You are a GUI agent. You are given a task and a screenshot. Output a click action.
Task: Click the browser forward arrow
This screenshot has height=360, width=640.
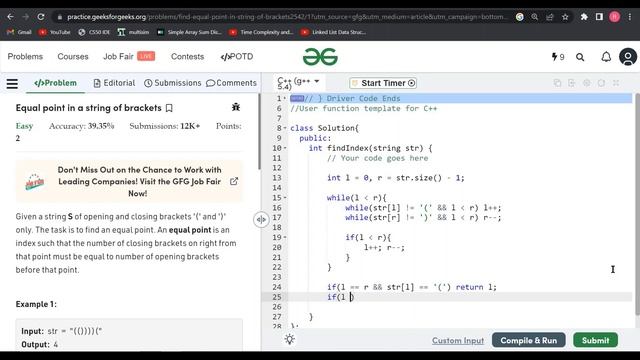point(25,17)
